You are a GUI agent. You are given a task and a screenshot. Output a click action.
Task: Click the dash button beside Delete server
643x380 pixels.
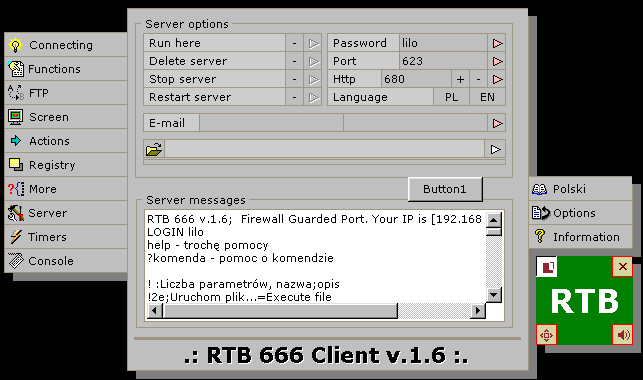pyautogui.click(x=294, y=61)
